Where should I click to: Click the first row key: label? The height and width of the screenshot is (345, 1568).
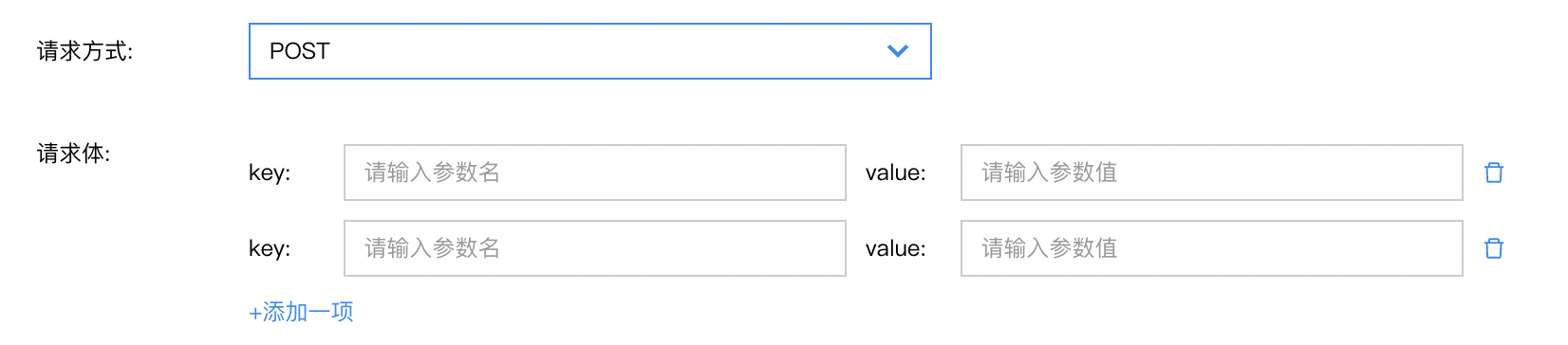tap(270, 173)
